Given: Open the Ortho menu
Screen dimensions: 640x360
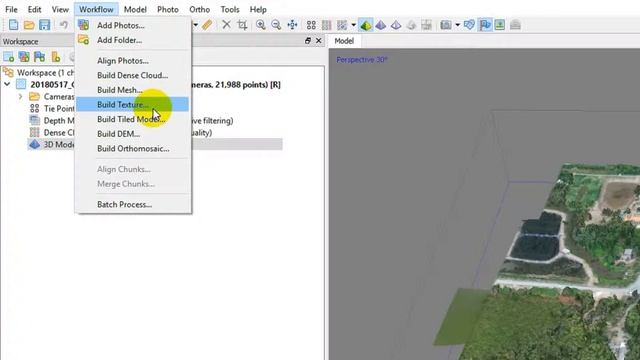Looking at the screenshot, I should [200, 9].
